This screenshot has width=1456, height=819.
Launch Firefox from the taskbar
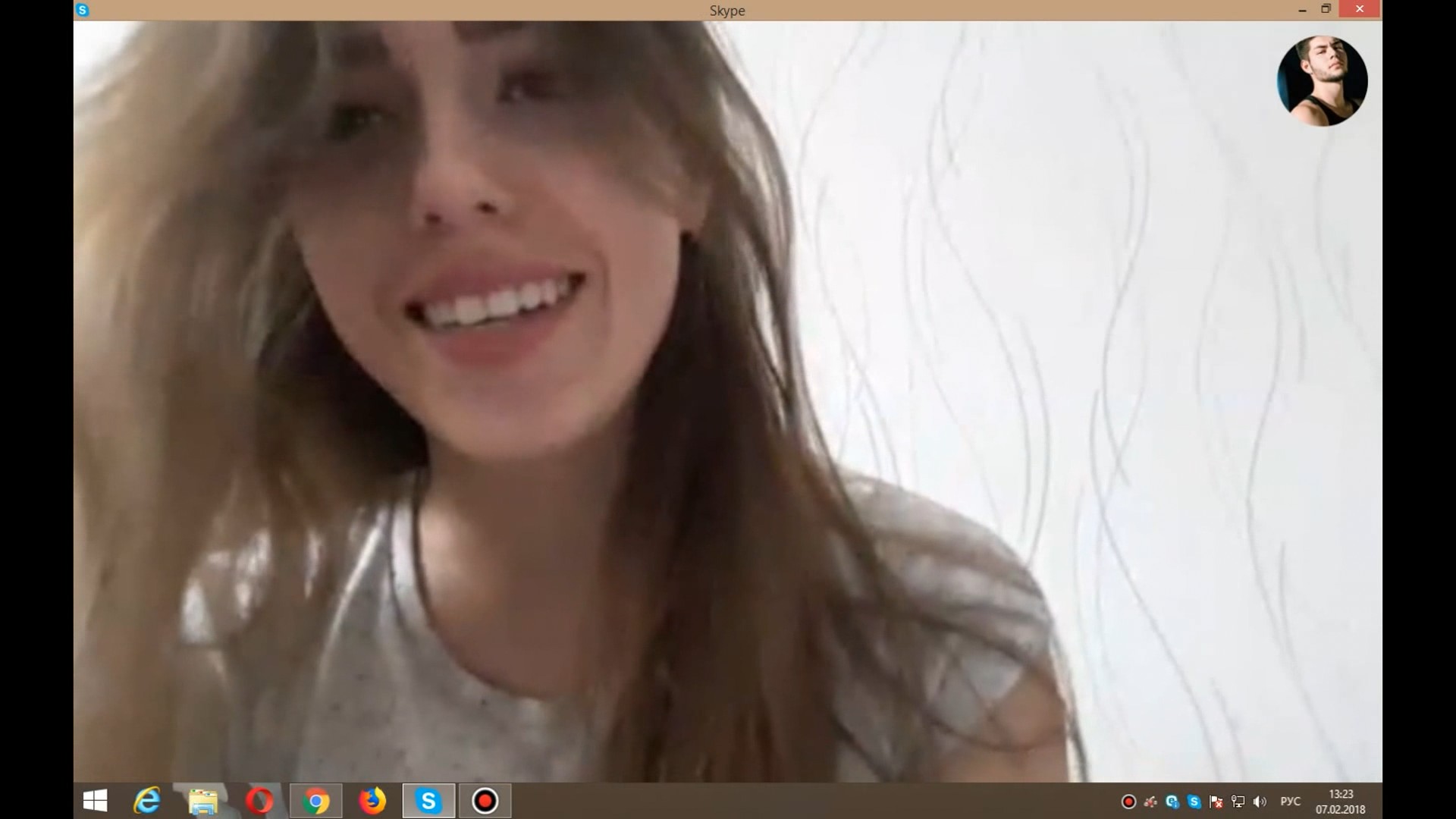pyautogui.click(x=372, y=801)
